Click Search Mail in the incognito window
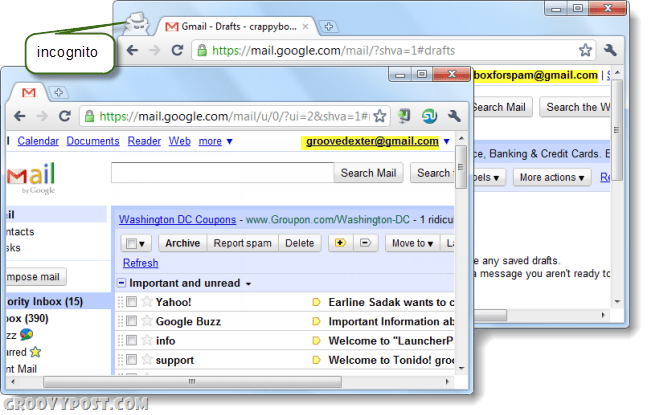Screen dimensions: 650x415 [501, 107]
